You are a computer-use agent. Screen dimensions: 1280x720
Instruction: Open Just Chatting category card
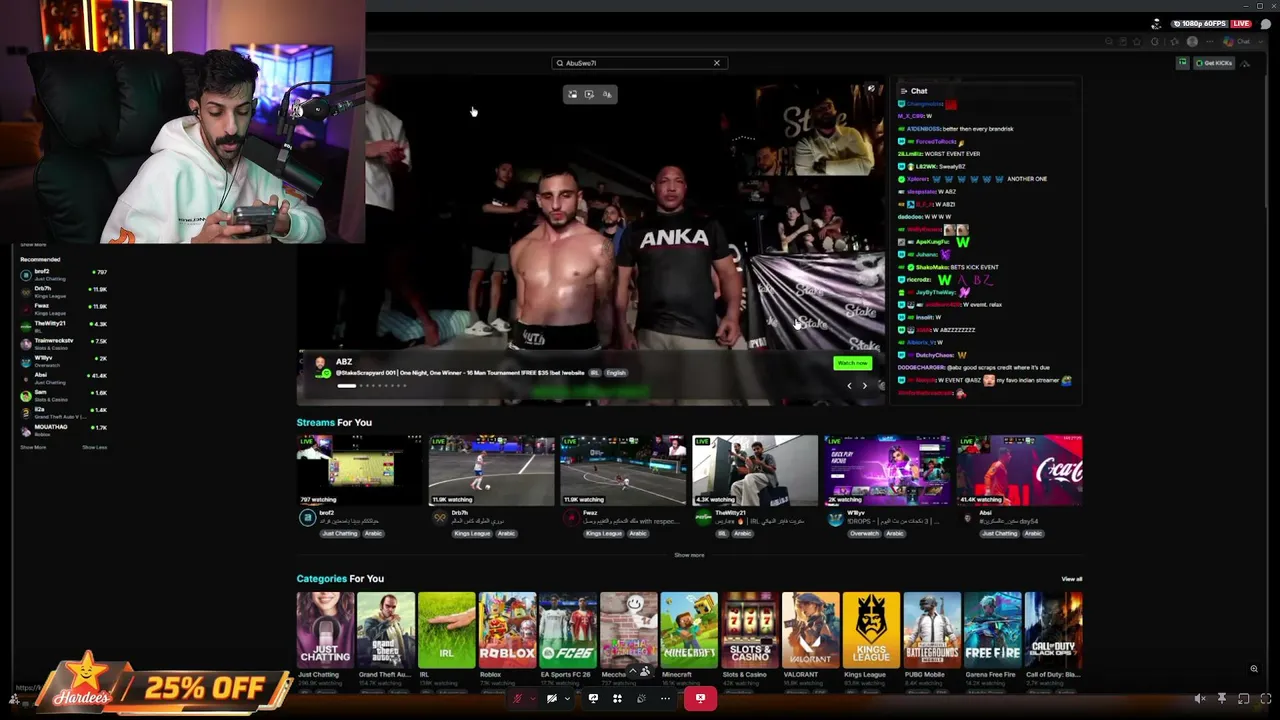pyautogui.click(x=325, y=630)
